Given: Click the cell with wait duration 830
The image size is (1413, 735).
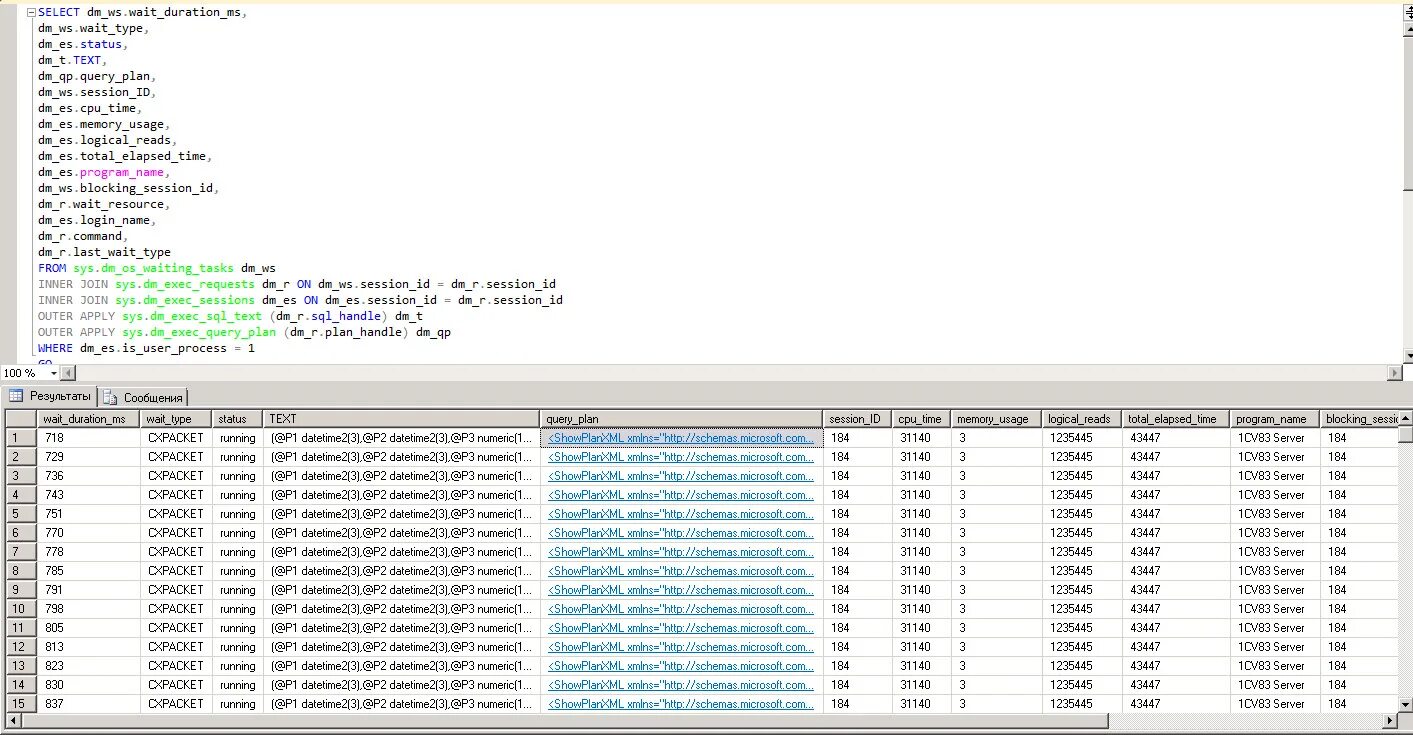Looking at the screenshot, I should point(89,685).
